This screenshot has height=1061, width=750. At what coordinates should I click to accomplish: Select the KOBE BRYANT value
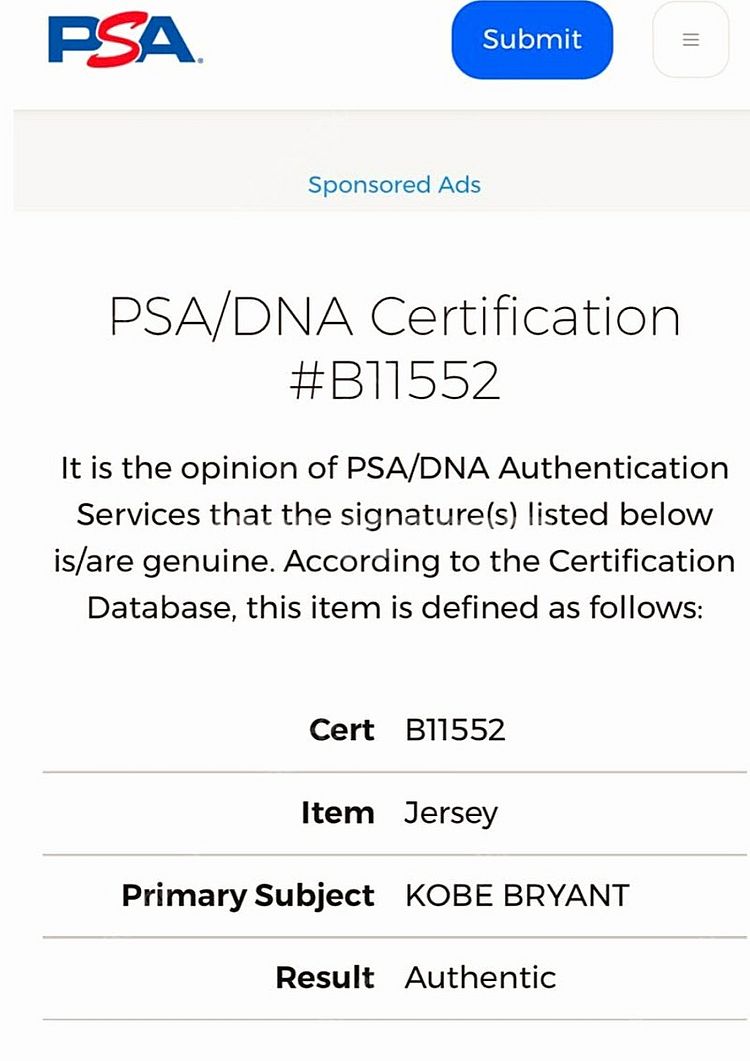click(517, 896)
